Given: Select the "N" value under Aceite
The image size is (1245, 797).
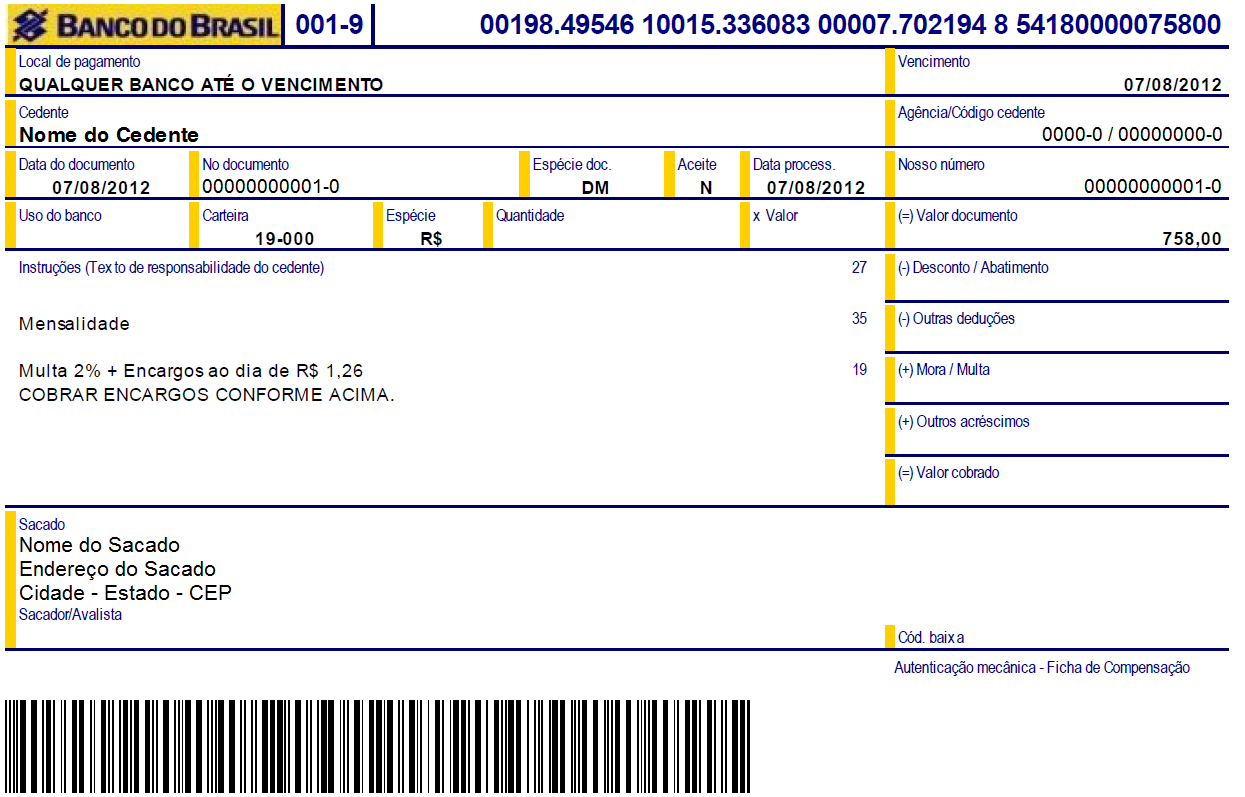Looking at the screenshot, I should [x=706, y=187].
